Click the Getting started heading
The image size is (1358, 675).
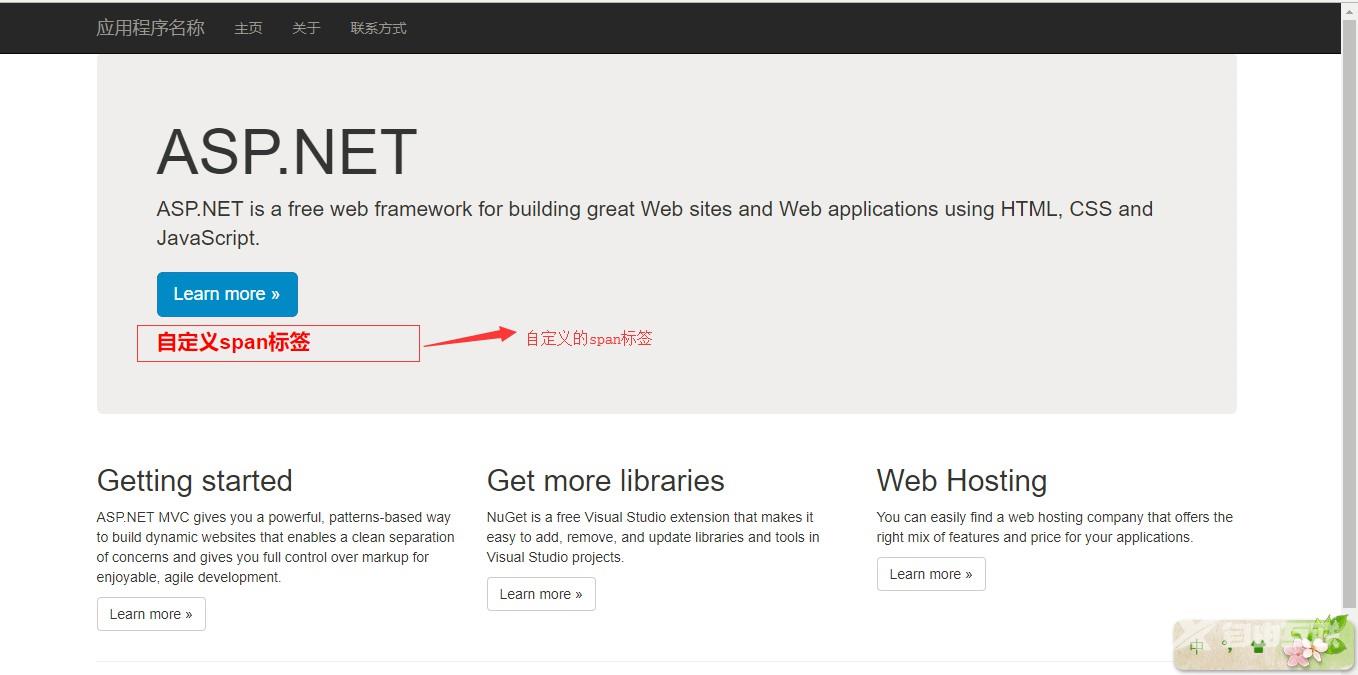click(194, 481)
